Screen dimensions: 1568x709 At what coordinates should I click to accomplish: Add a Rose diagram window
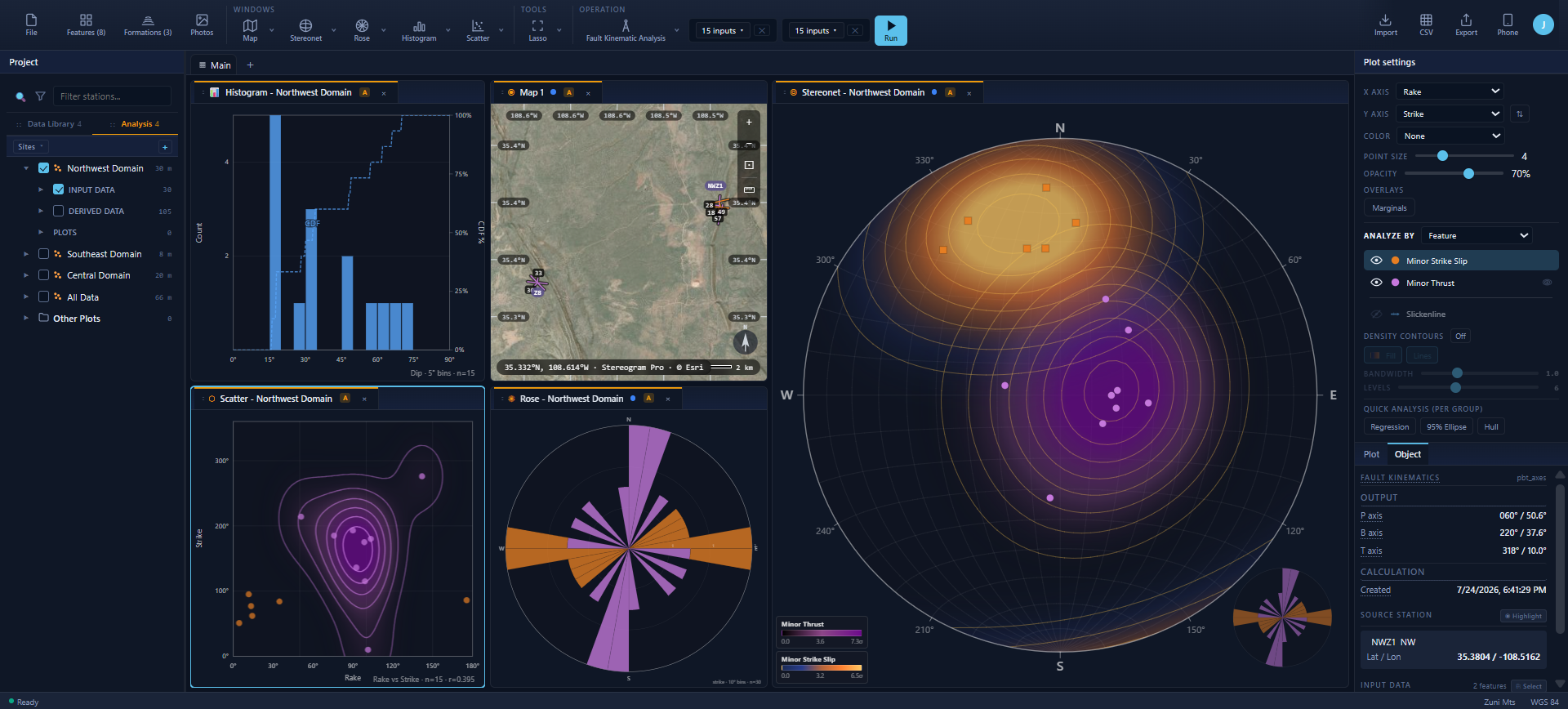[x=362, y=30]
